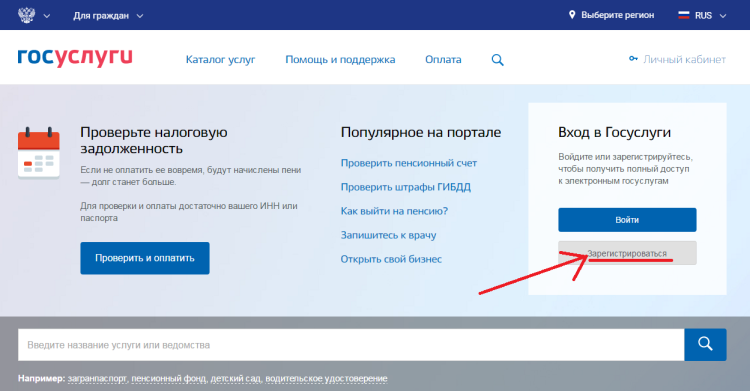Screen dimensions: 750x391
Task: Click the 'Войти' button
Action: point(627,220)
